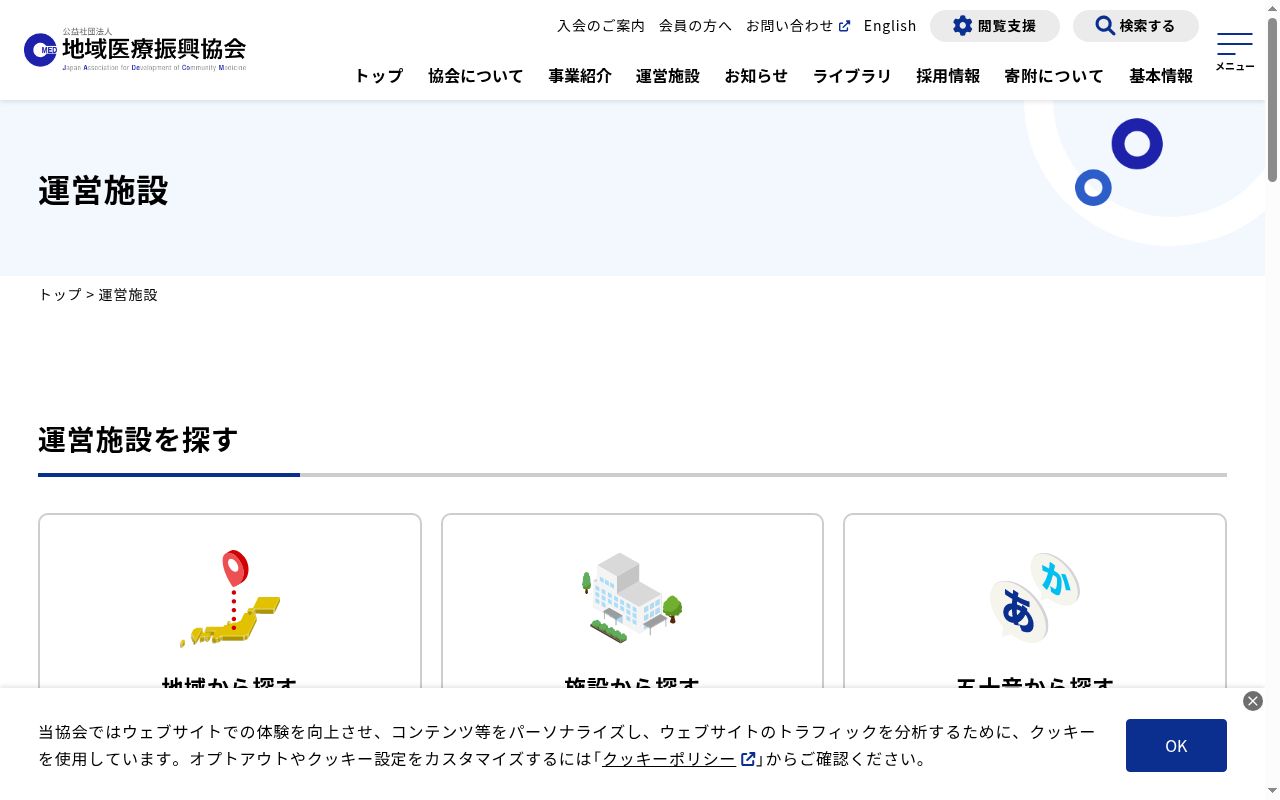The image size is (1280, 800).
Task: Click external-link icon after クッキーポリシー
Action: pos(748,759)
